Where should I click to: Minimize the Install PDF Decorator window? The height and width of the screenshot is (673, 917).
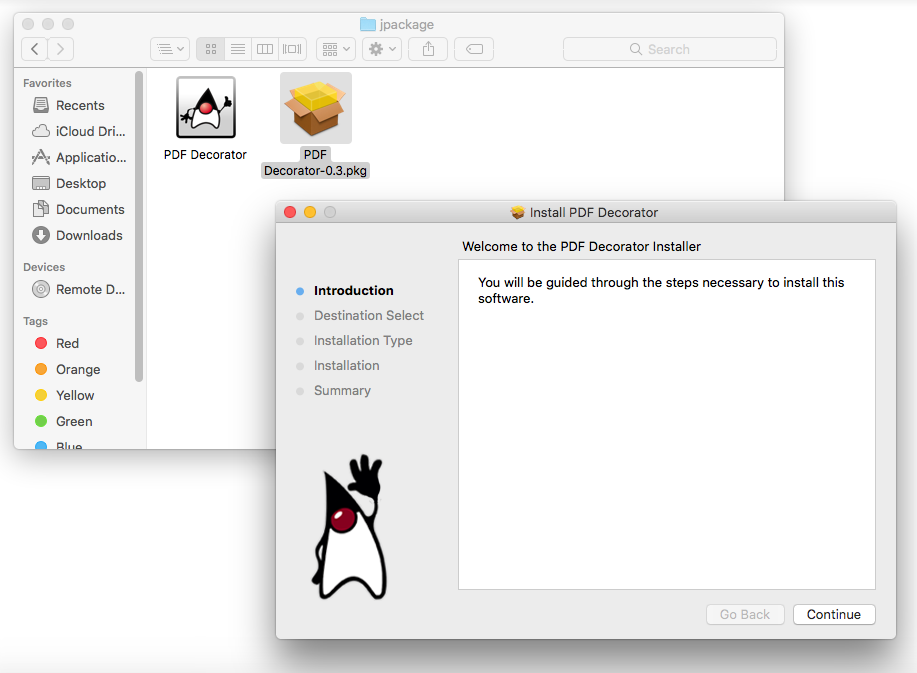(x=310, y=212)
